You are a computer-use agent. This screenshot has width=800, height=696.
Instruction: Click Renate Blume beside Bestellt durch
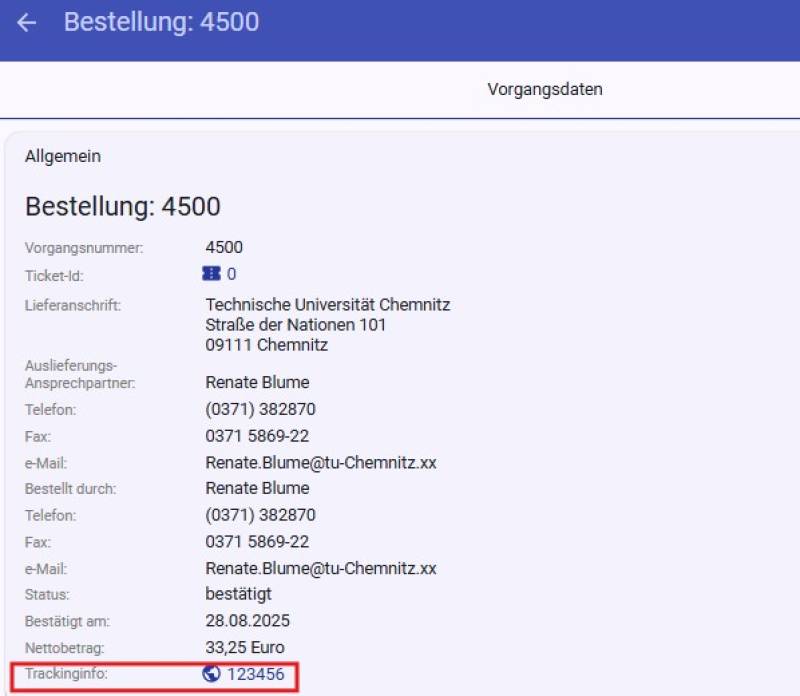257,488
